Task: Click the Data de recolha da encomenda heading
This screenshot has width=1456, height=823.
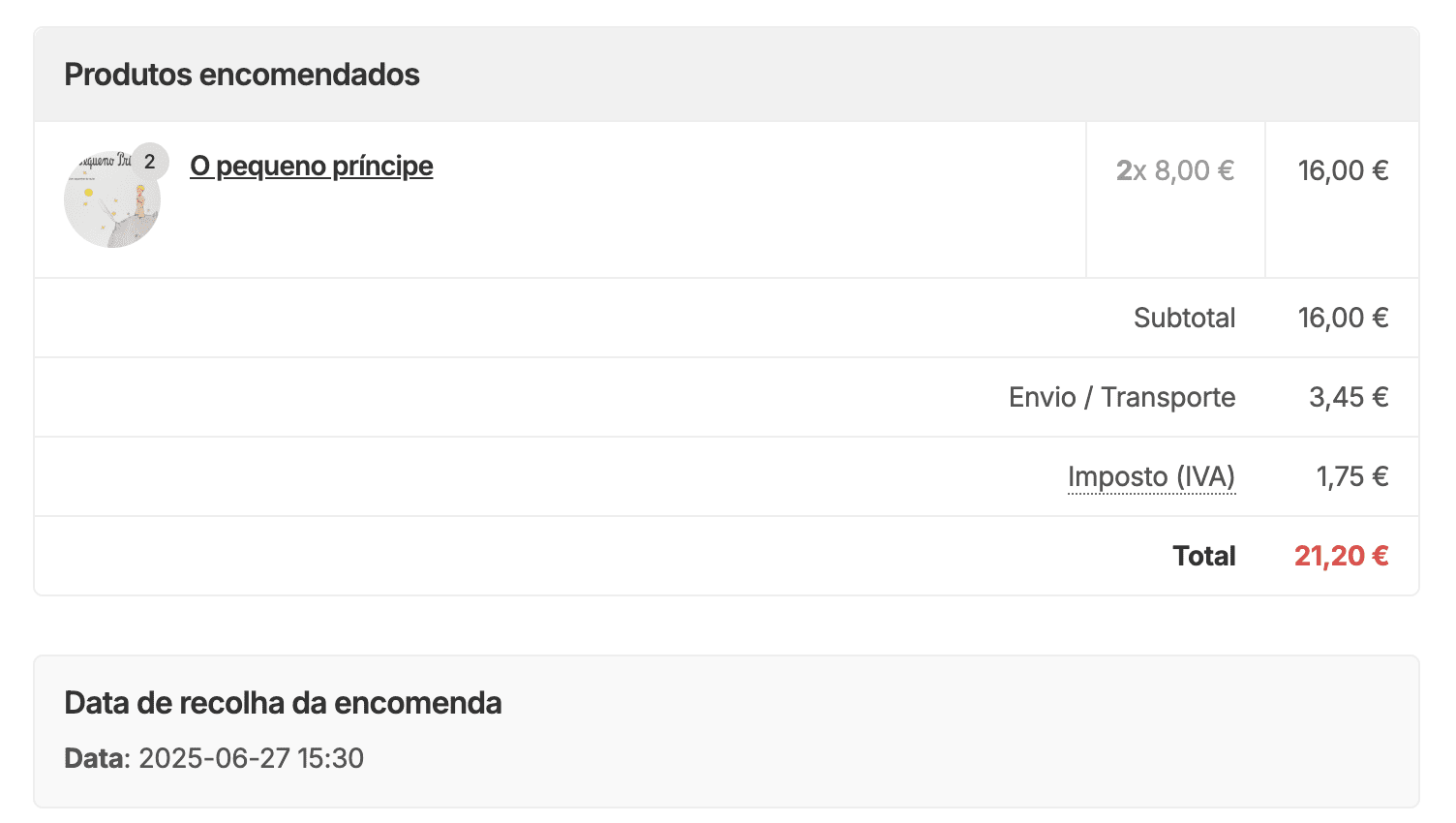Action: click(283, 703)
